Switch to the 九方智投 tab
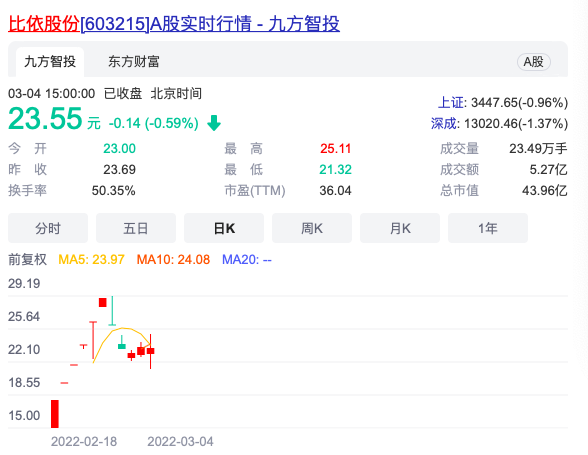 click(50, 62)
